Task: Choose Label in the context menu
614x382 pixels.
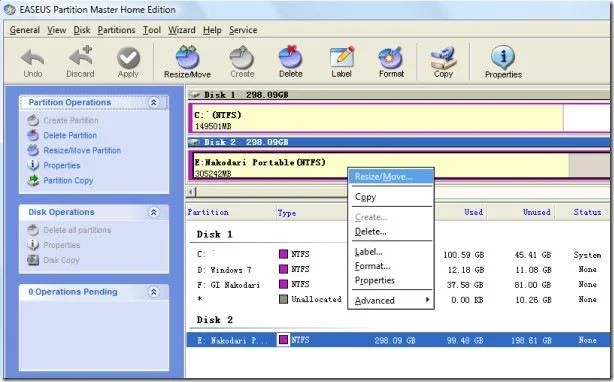Action: coord(391,252)
